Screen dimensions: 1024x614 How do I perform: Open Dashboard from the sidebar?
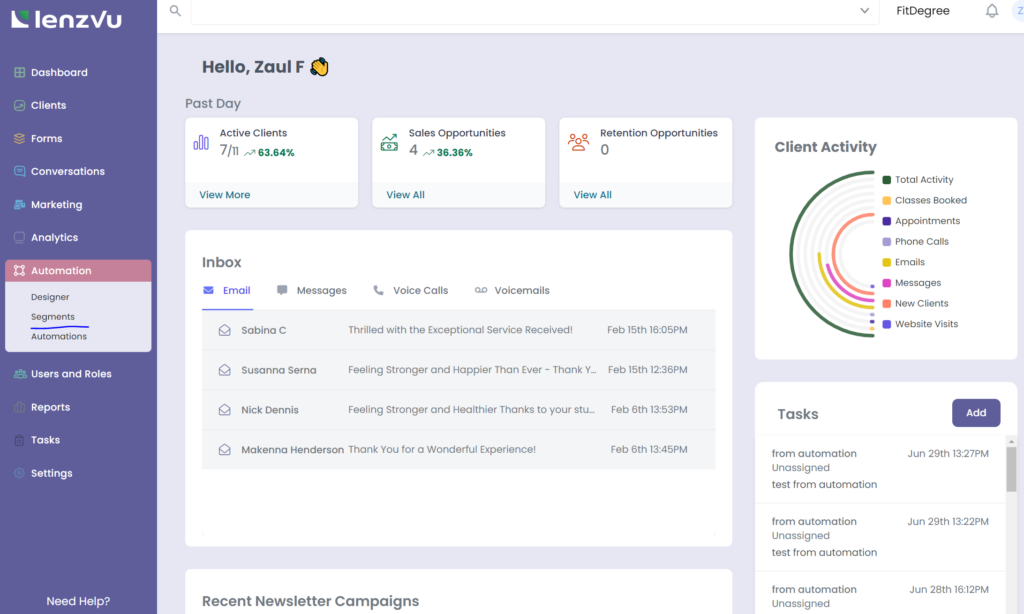click(58, 73)
